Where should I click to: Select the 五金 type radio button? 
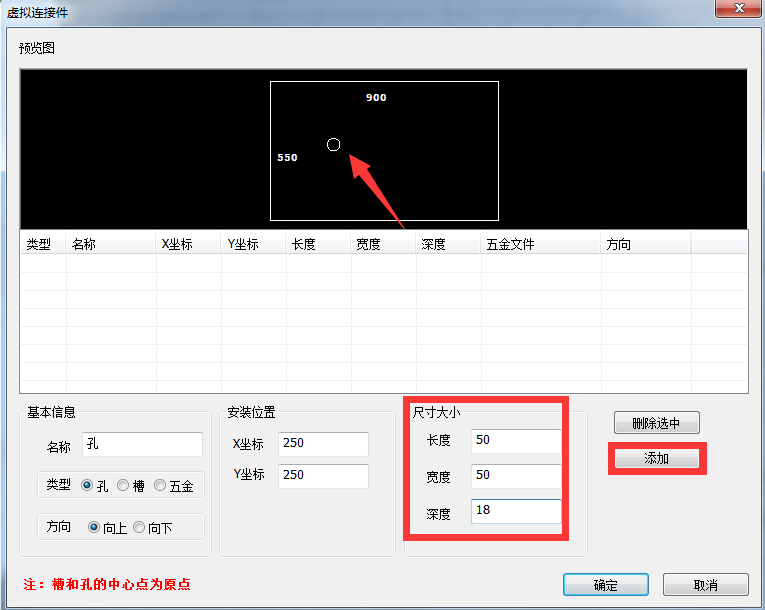pyautogui.click(x=160, y=486)
